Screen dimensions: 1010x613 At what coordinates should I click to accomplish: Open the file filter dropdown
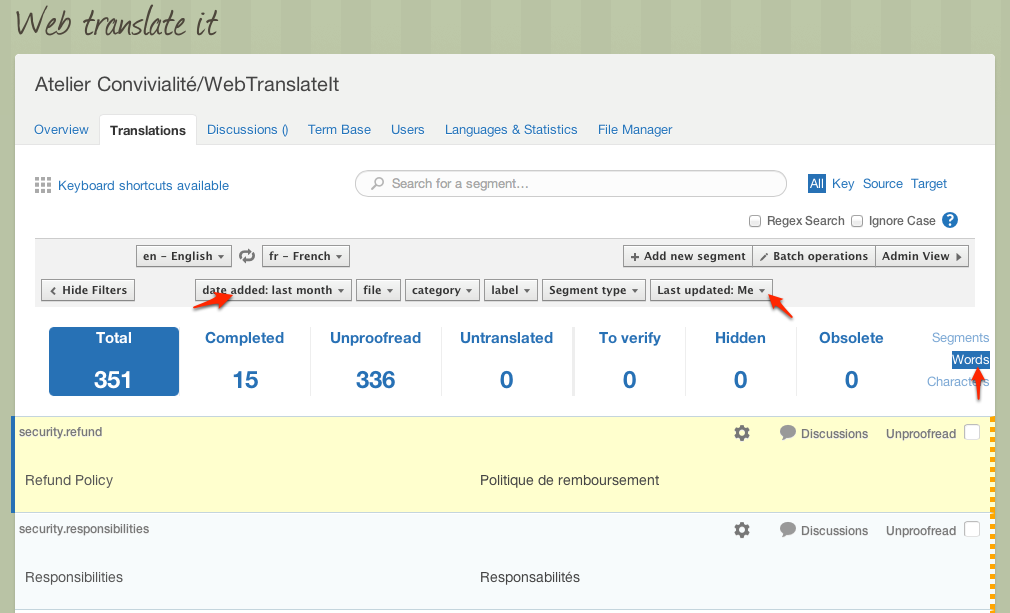pos(378,290)
